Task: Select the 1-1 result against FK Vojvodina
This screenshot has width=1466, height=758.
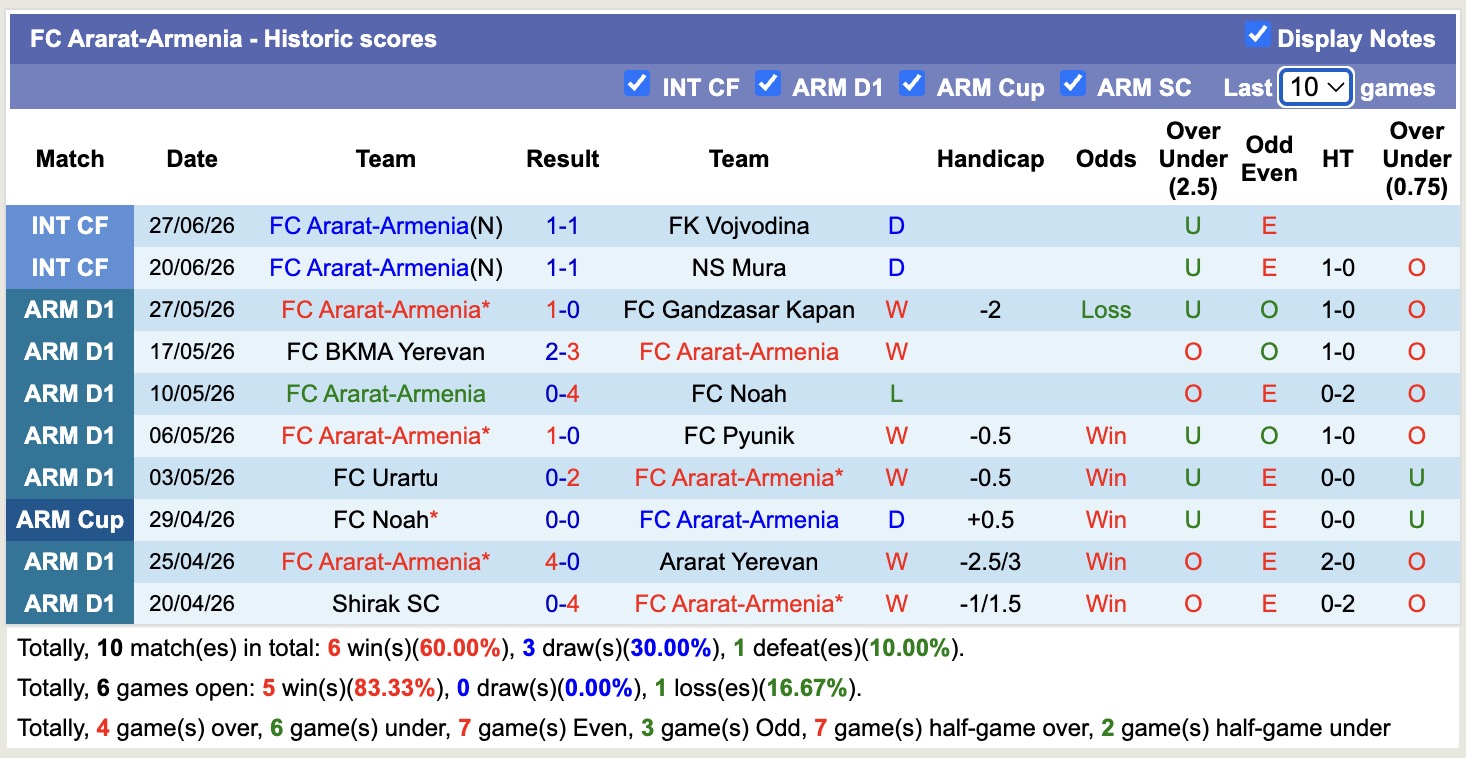Action: tap(563, 226)
